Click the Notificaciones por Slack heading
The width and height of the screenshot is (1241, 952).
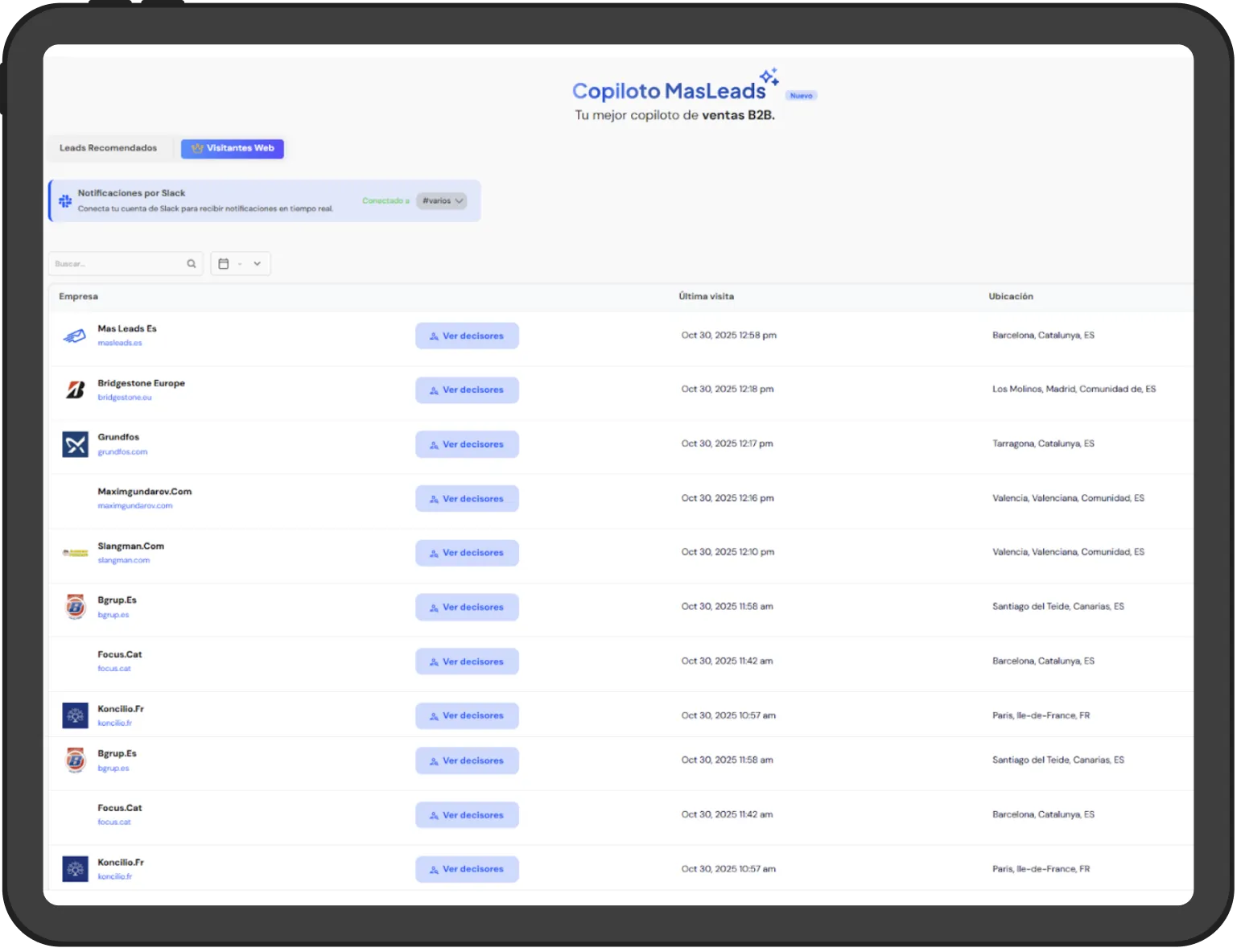[131, 194]
